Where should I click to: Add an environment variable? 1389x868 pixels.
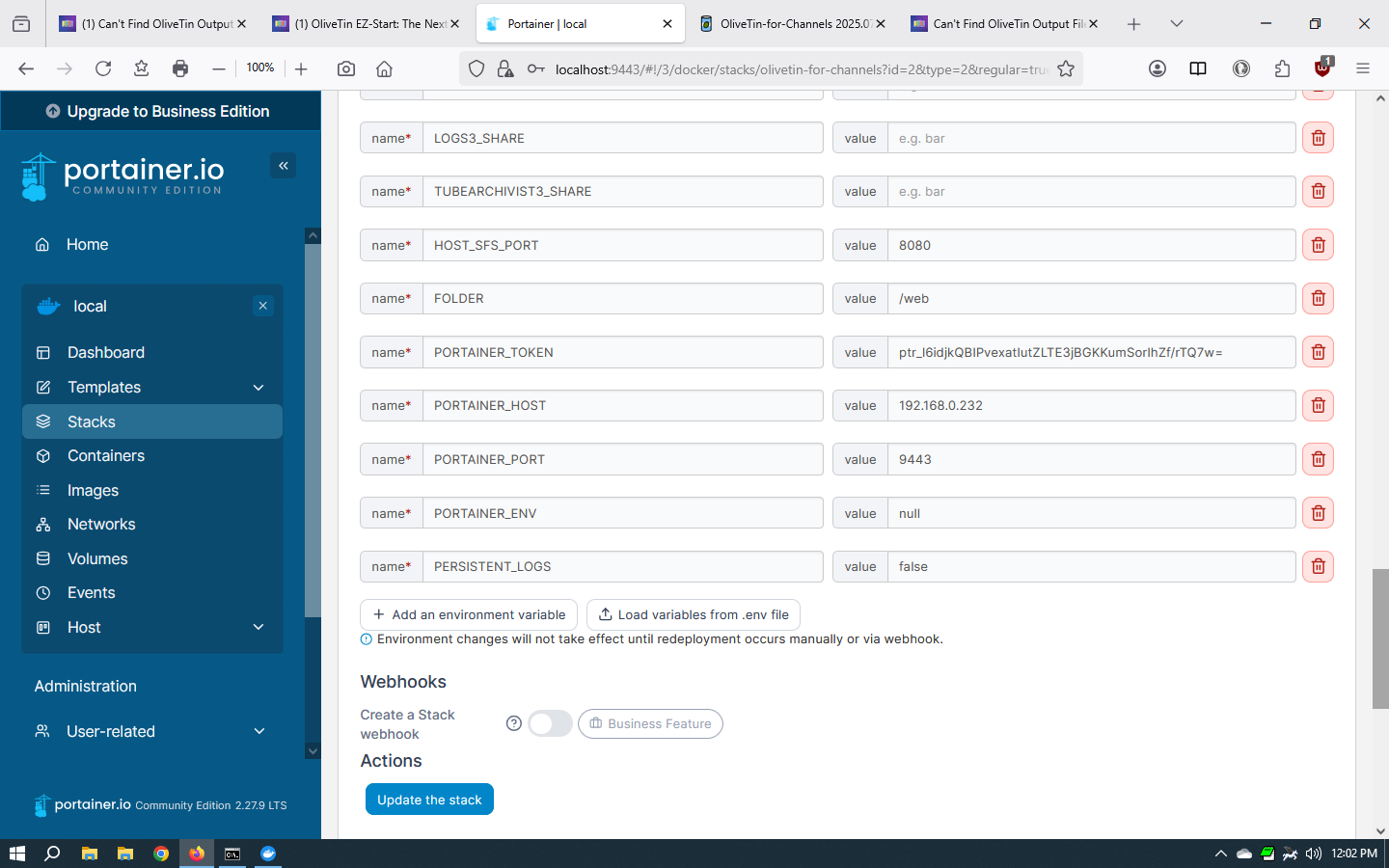pos(469,615)
